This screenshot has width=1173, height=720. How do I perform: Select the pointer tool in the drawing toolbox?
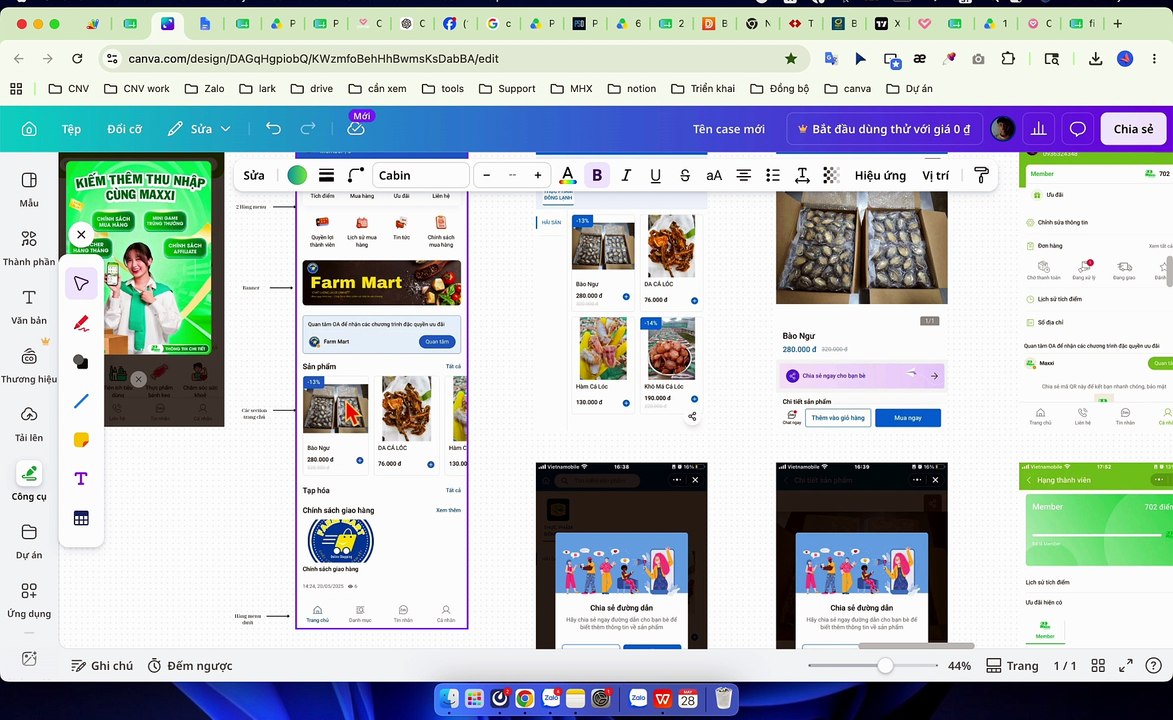[x=81, y=284]
